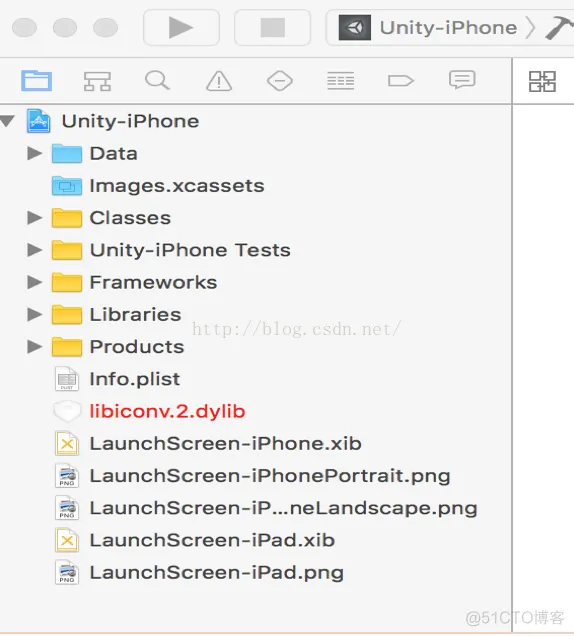Viewport: 574px width, 636px height.
Task: Click the first window traffic-light button
Action: [24, 28]
